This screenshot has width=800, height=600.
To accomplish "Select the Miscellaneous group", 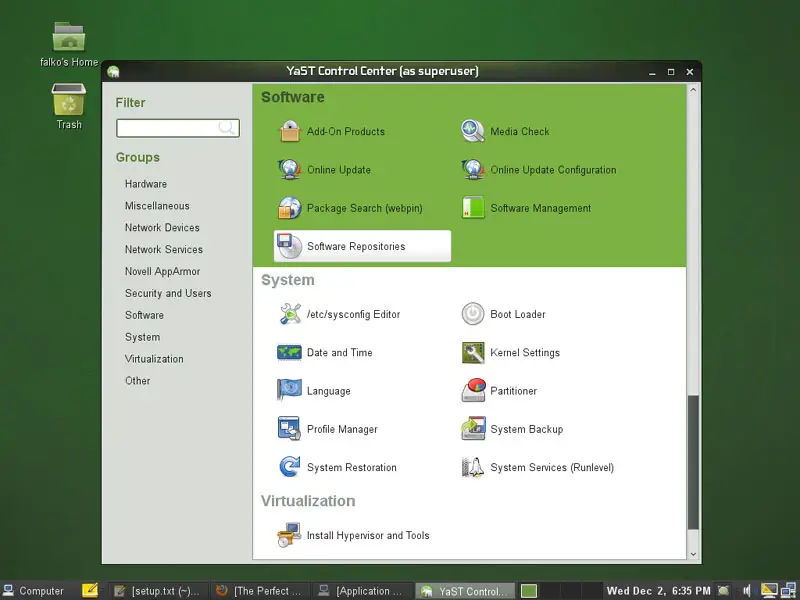I will 157,206.
